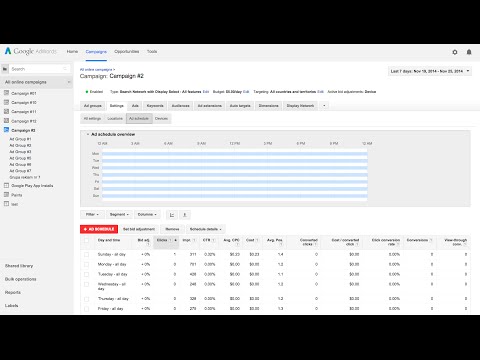480x360 pixels.
Task: Go to the Home tab
Action: 72,52
